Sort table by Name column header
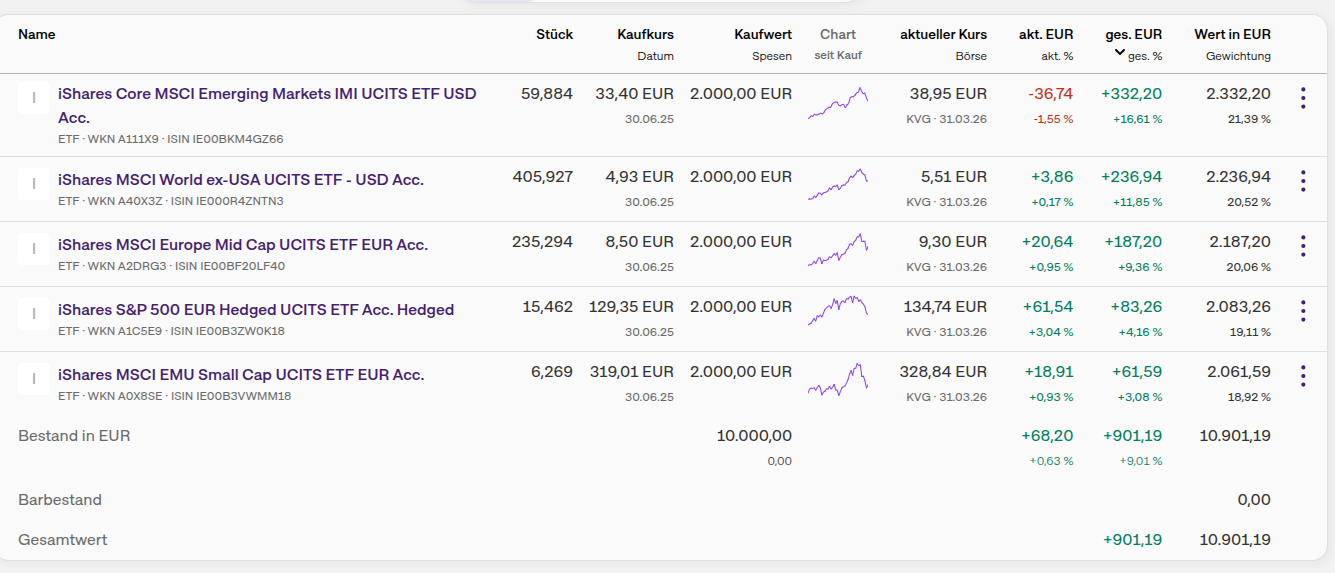Image resolution: width=1335 pixels, height=573 pixels. tap(37, 34)
